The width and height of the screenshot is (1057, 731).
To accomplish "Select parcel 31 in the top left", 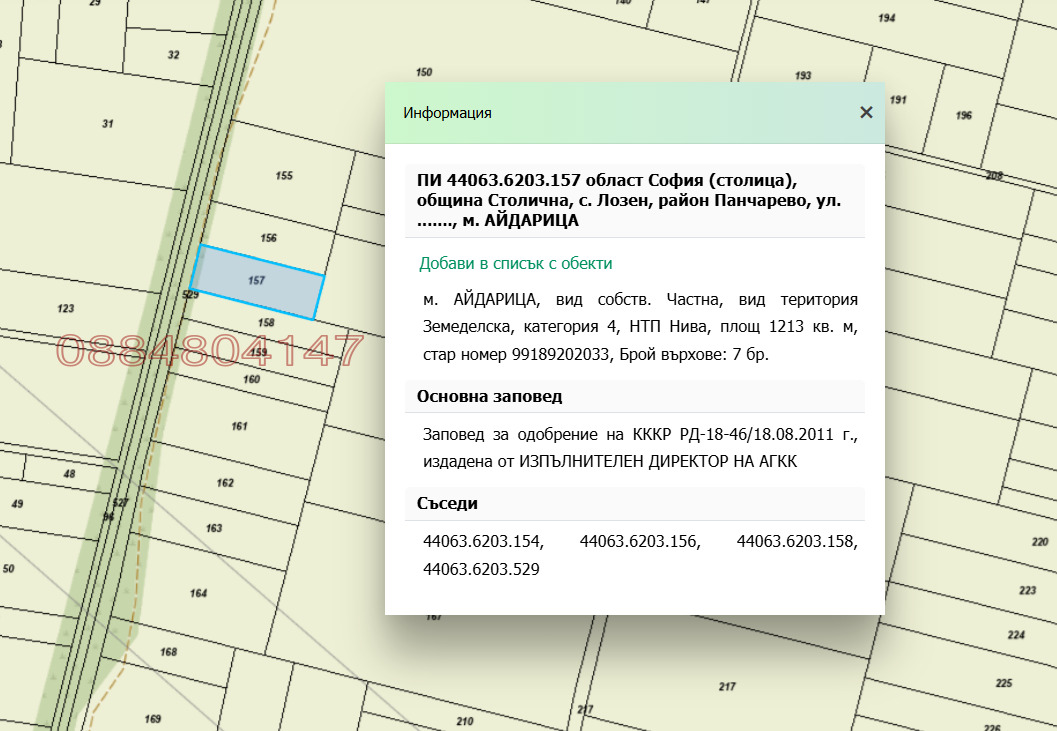I will [107, 124].
